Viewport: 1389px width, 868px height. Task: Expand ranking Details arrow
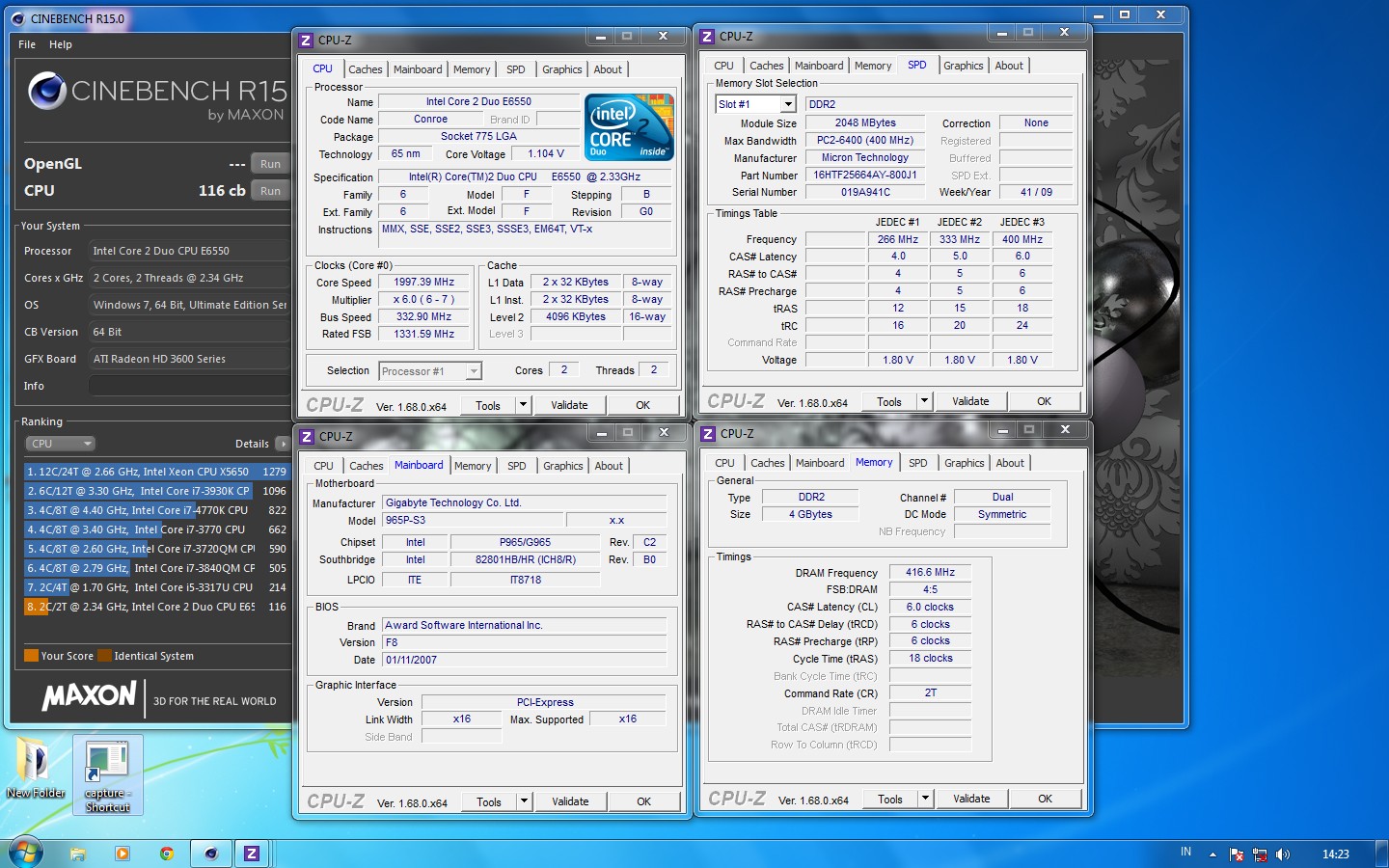click(x=282, y=444)
